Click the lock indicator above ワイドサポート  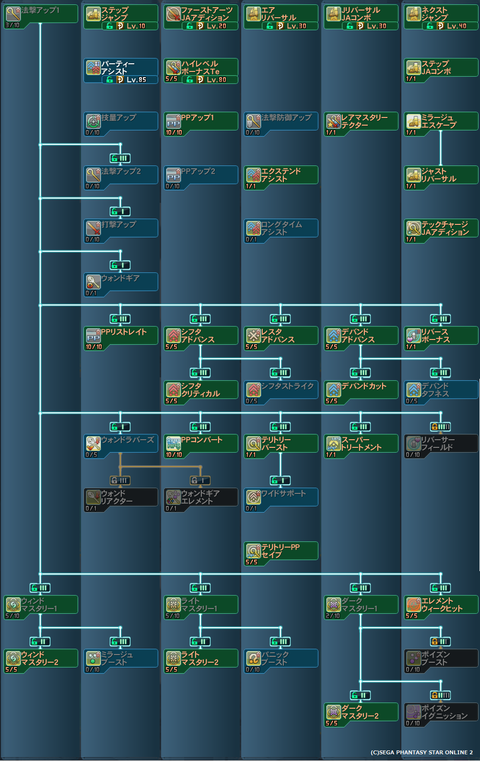tap(280, 480)
